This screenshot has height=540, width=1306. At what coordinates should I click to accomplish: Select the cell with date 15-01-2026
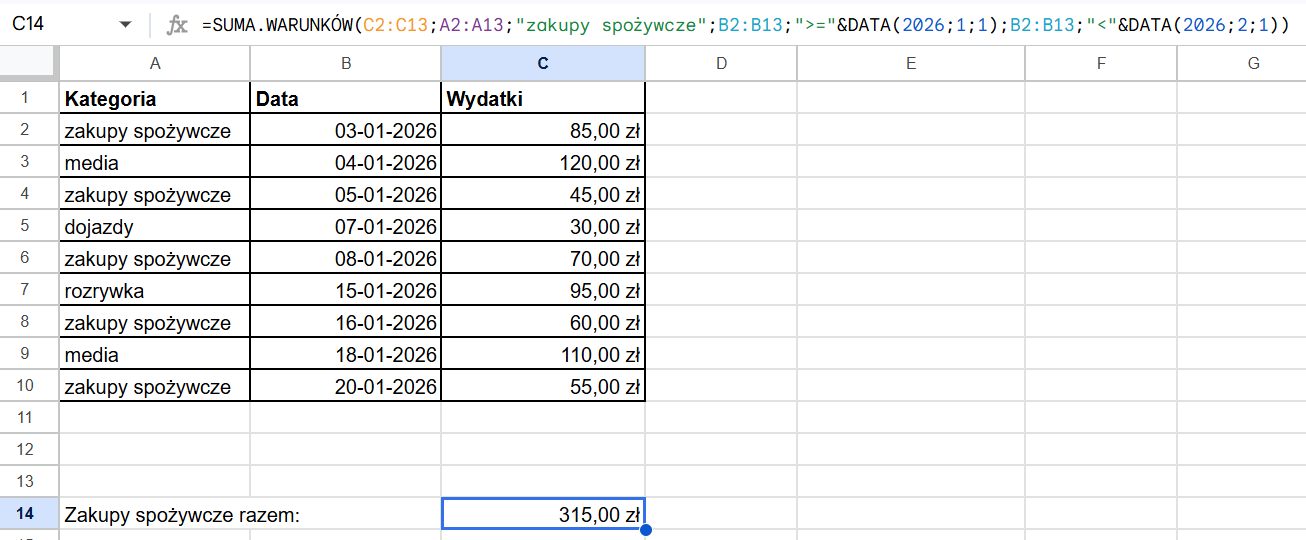pos(346,291)
